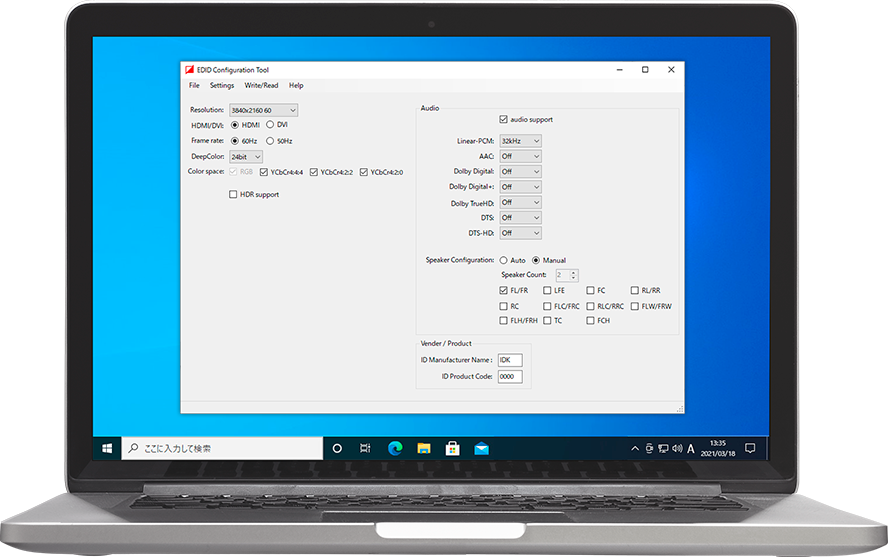This screenshot has width=888, height=557.
Task: Open File Explorer from the taskbar
Action: click(x=423, y=449)
